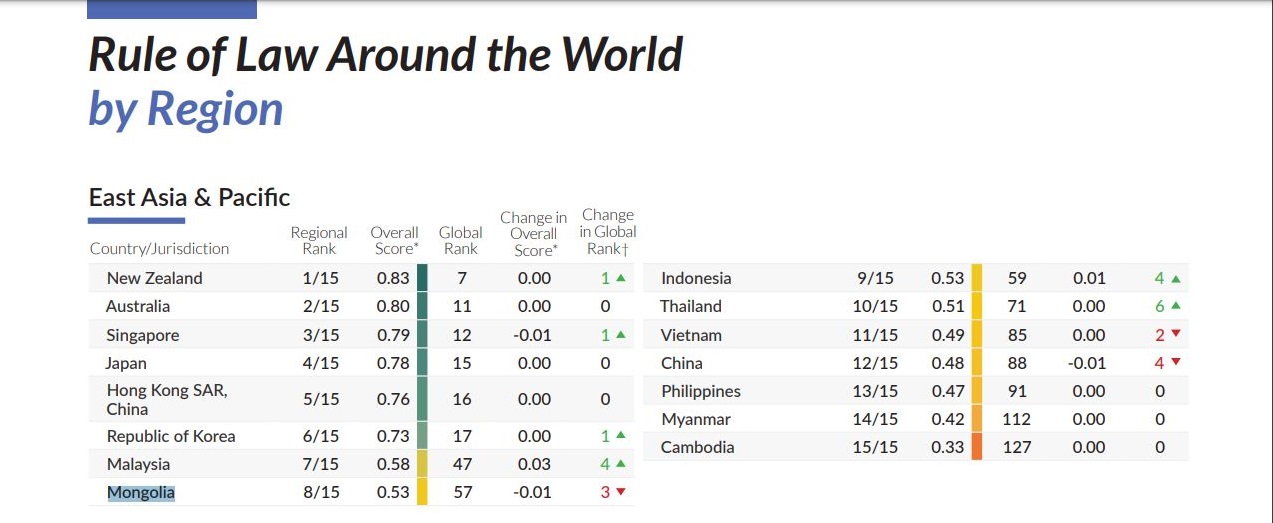Click the red down arrow in Vietnam row
Image resolution: width=1273 pixels, height=523 pixels.
1176,335
